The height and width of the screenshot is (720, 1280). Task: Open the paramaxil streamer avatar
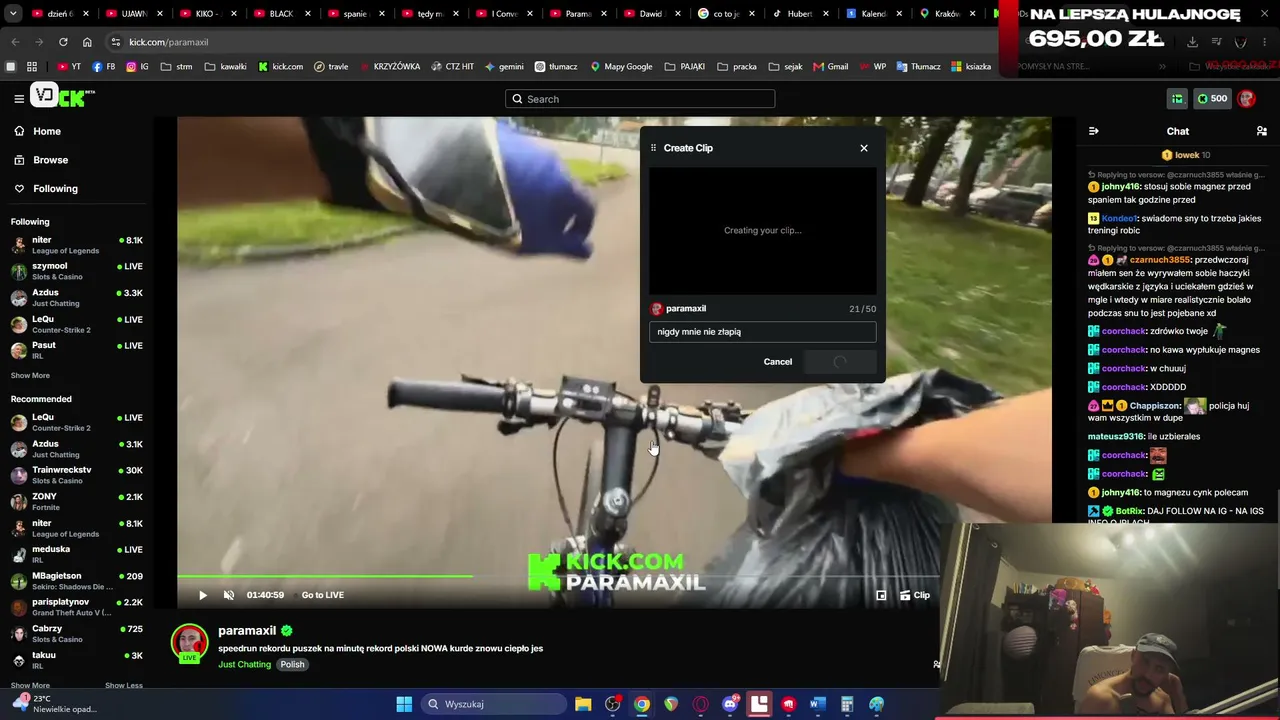(x=189, y=643)
